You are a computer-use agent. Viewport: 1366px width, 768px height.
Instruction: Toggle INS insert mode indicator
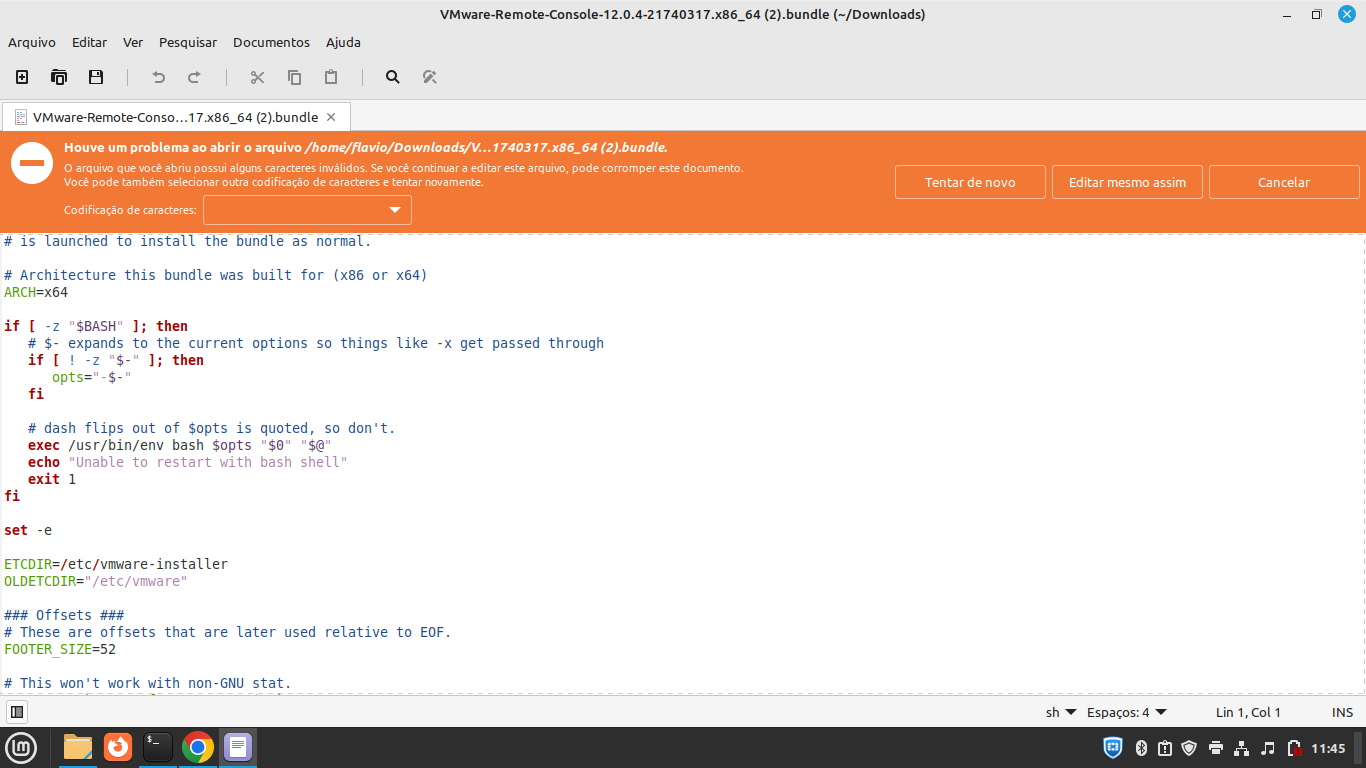tap(1342, 712)
